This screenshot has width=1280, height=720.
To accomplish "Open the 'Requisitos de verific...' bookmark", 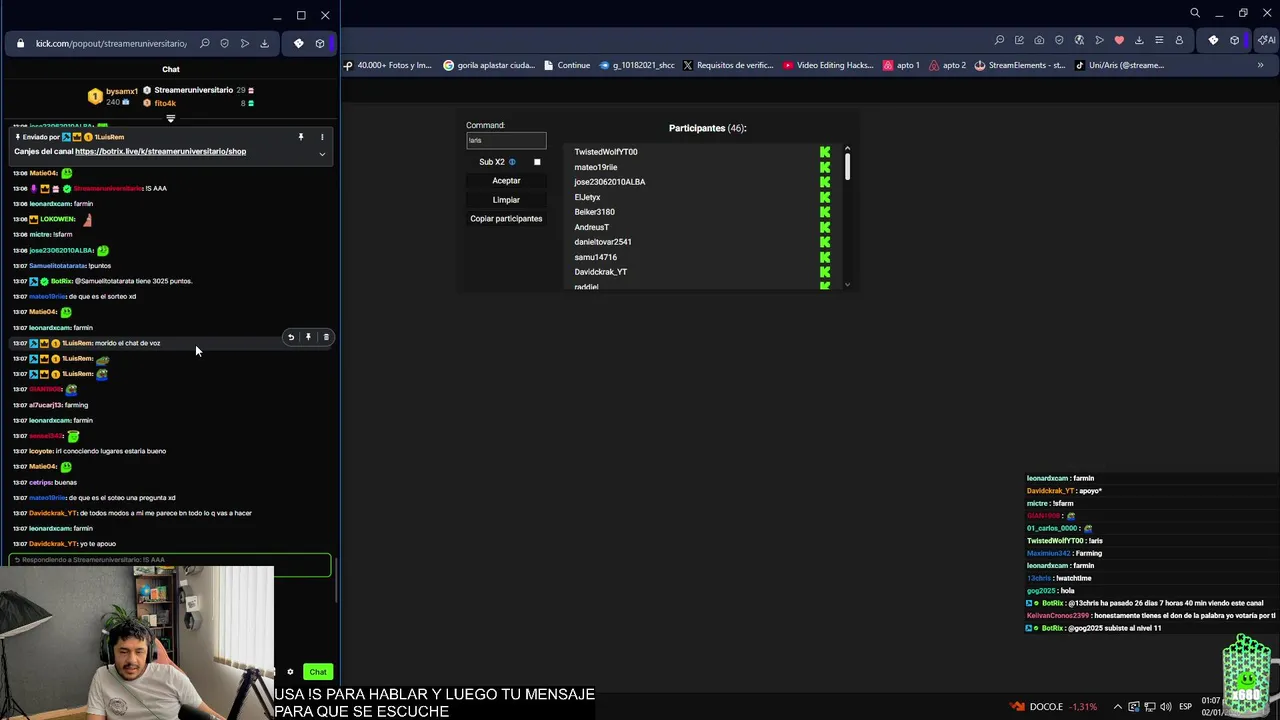I will tap(728, 65).
